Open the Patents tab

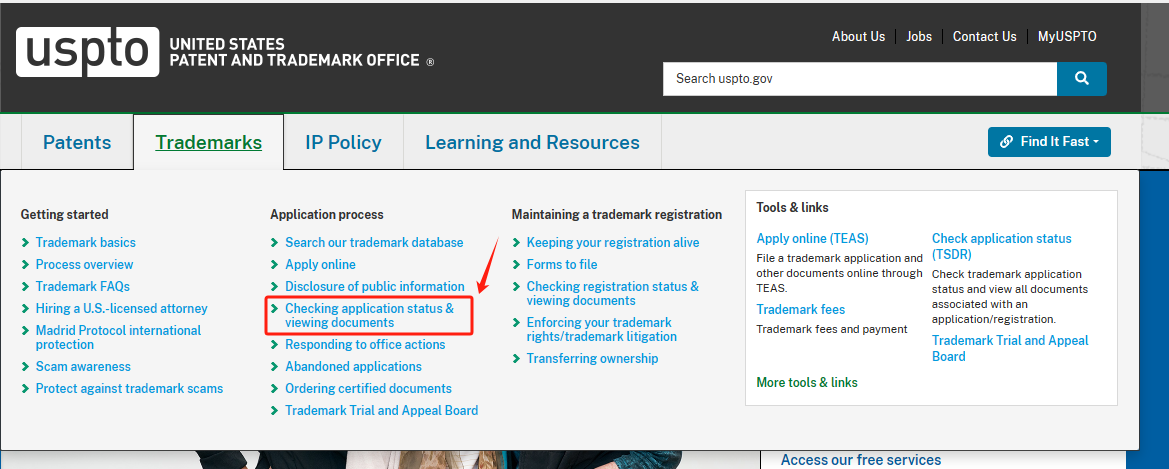tap(77, 143)
